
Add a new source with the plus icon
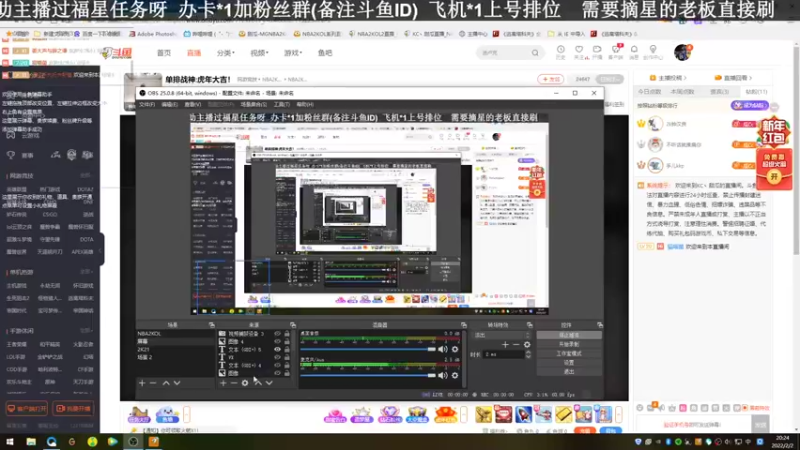click(x=223, y=383)
